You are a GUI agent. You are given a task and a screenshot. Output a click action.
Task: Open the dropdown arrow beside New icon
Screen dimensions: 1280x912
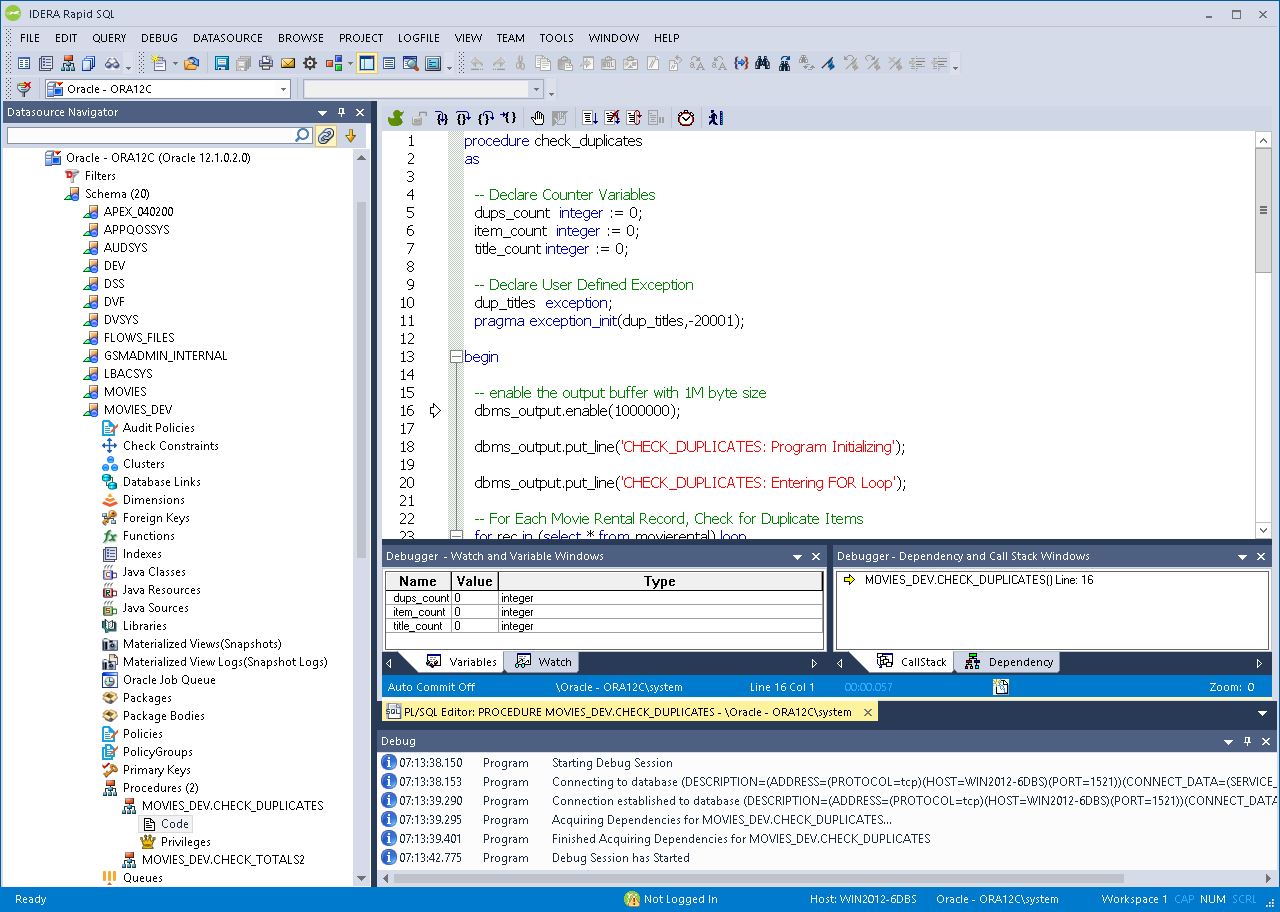pyautogui.click(x=175, y=63)
